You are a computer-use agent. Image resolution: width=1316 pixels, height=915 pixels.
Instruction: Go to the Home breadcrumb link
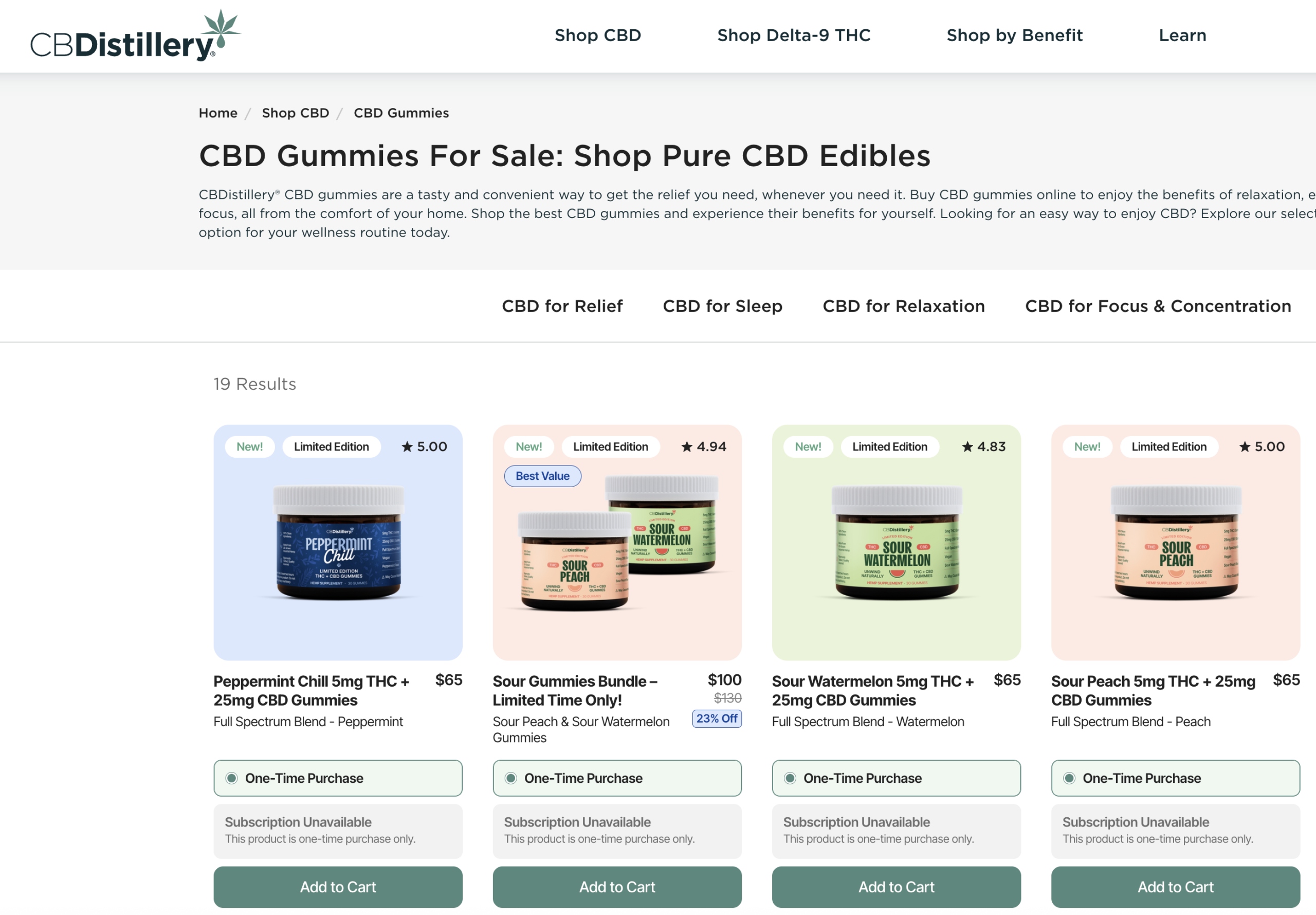tap(218, 113)
